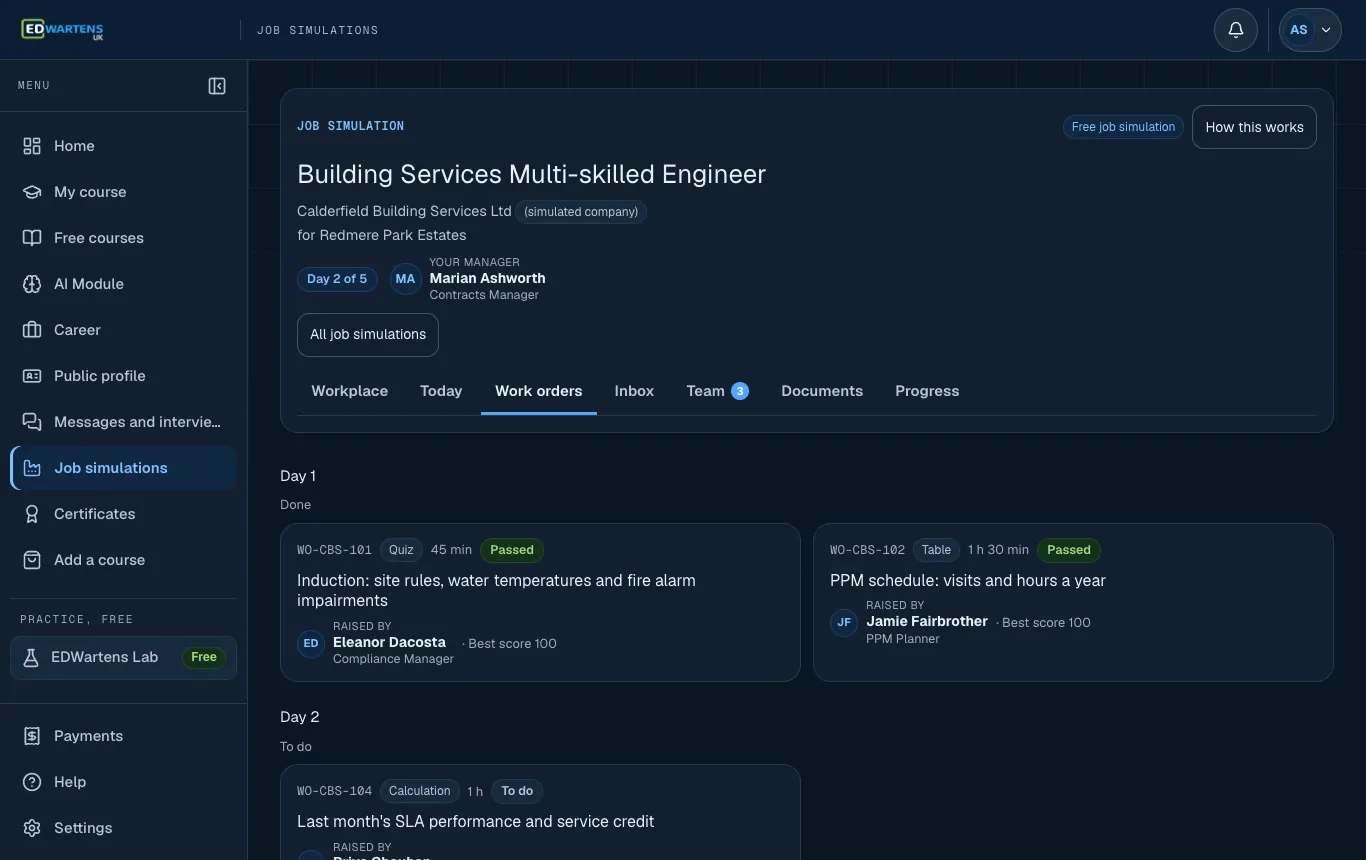This screenshot has height=860, width=1366.
Task: Click the Career briefcase icon
Action: (32, 330)
